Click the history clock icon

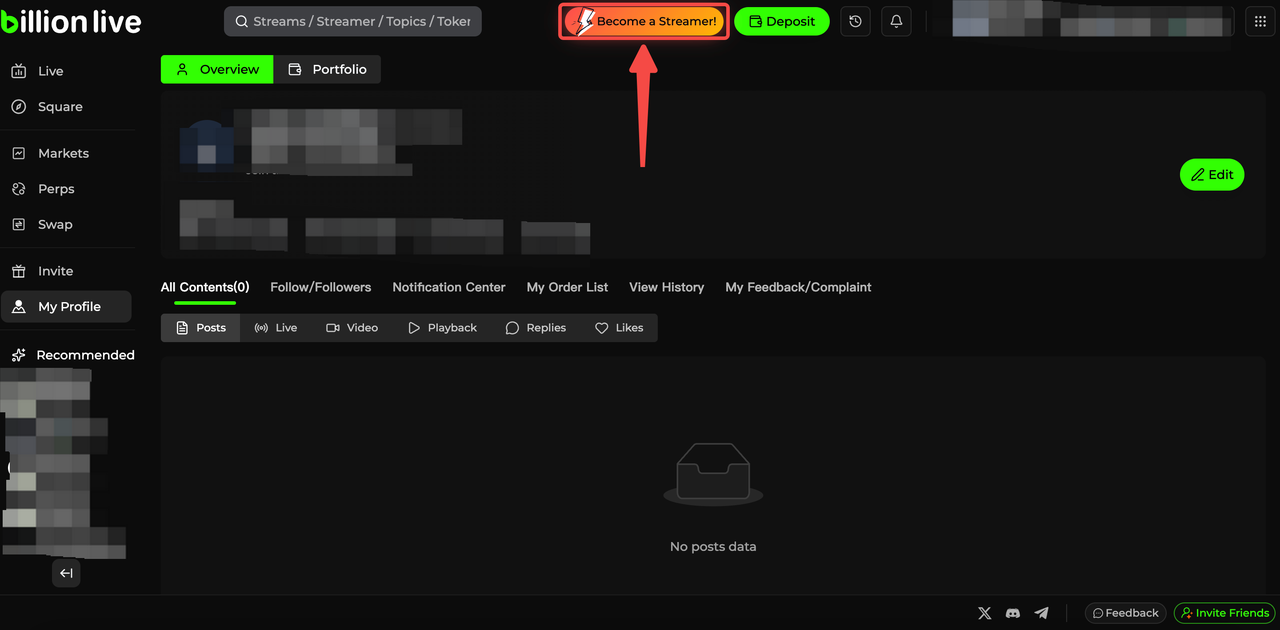[855, 21]
